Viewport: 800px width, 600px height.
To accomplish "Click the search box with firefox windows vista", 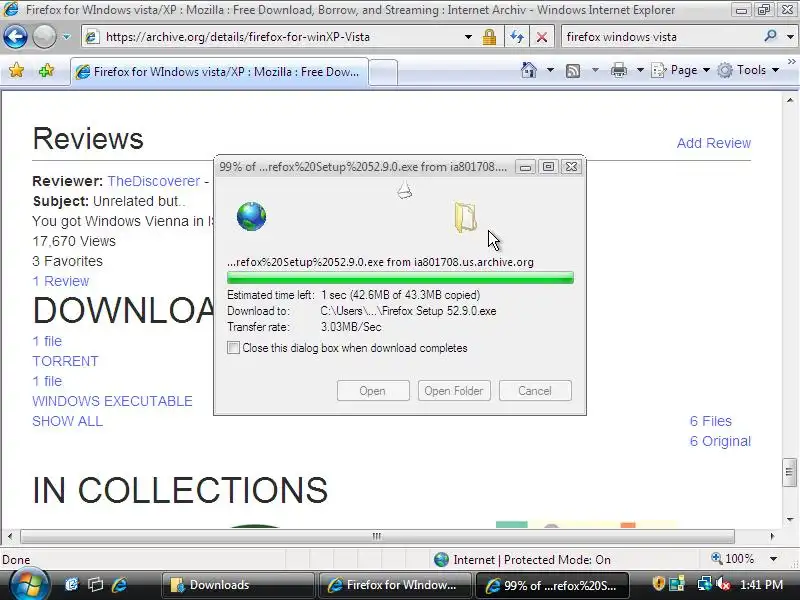I will pyautogui.click(x=661, y=37).
